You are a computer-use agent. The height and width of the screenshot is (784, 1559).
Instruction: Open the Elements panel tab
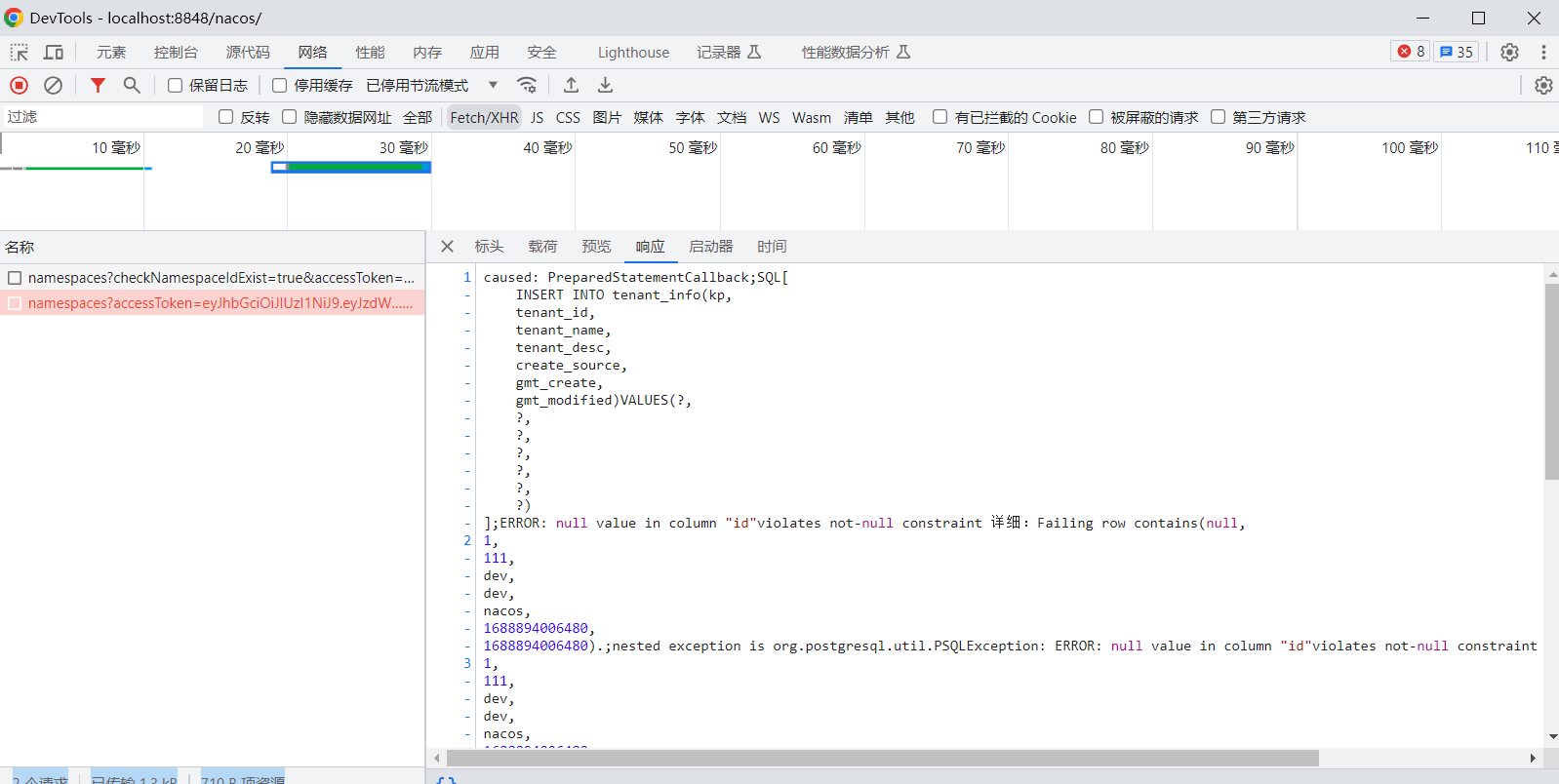click(111, 53)
